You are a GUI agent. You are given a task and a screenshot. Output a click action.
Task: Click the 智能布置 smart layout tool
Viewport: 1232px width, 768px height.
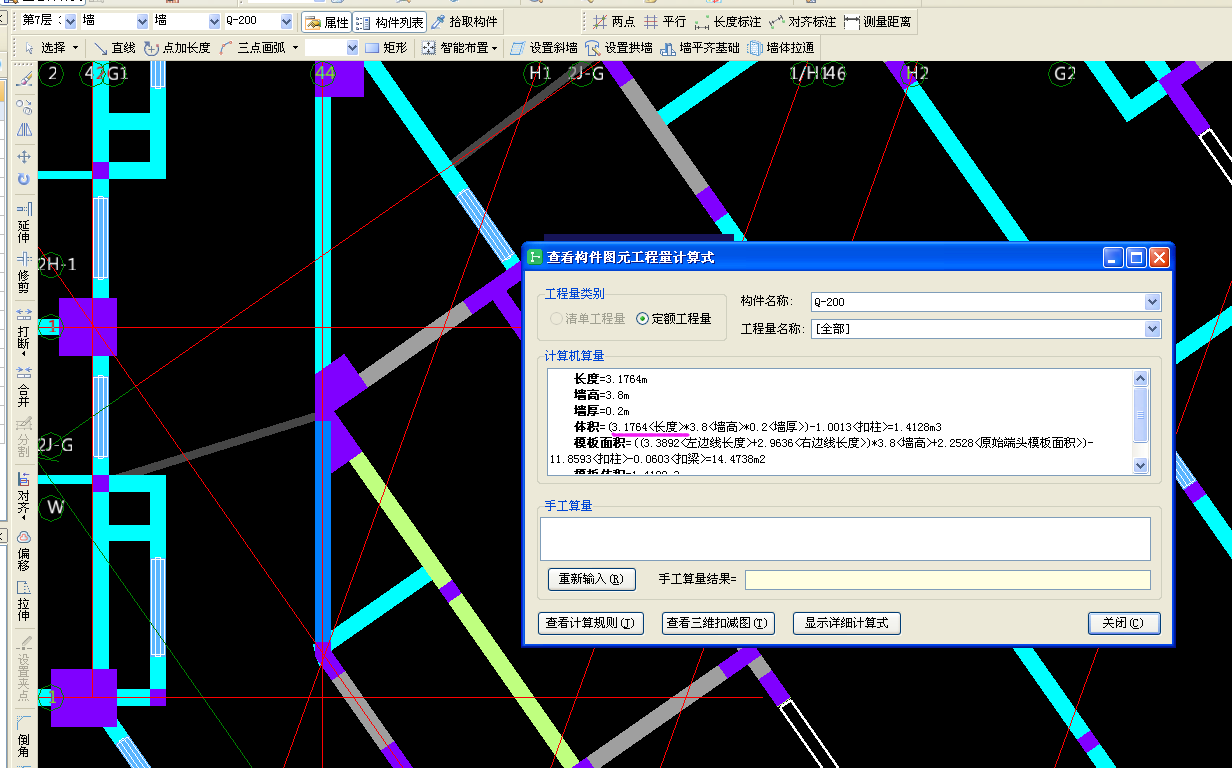[459, 48]
